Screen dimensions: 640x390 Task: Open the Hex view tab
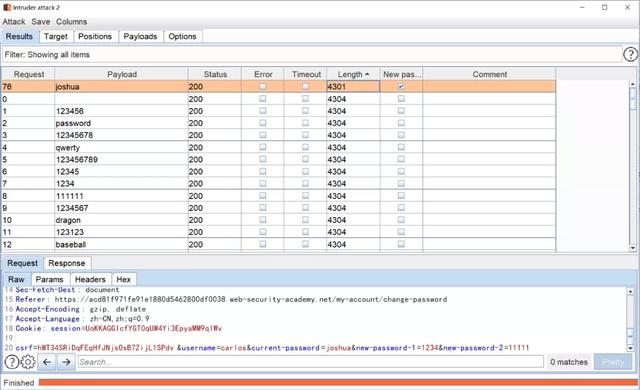point(124,279)
